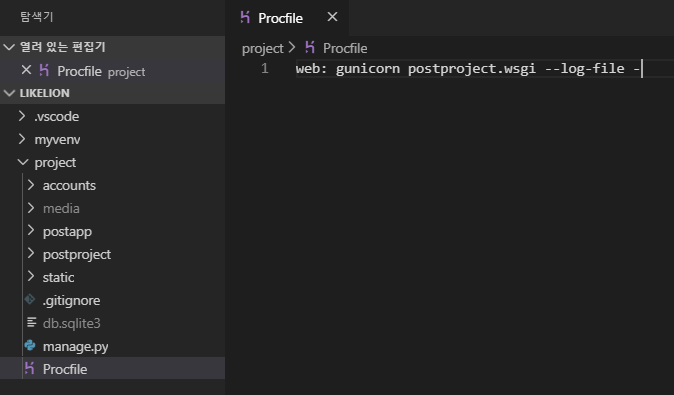Screen dimensions: 674x395
Task: Place the cursor in the gunicorn command line
Action: 469,69
